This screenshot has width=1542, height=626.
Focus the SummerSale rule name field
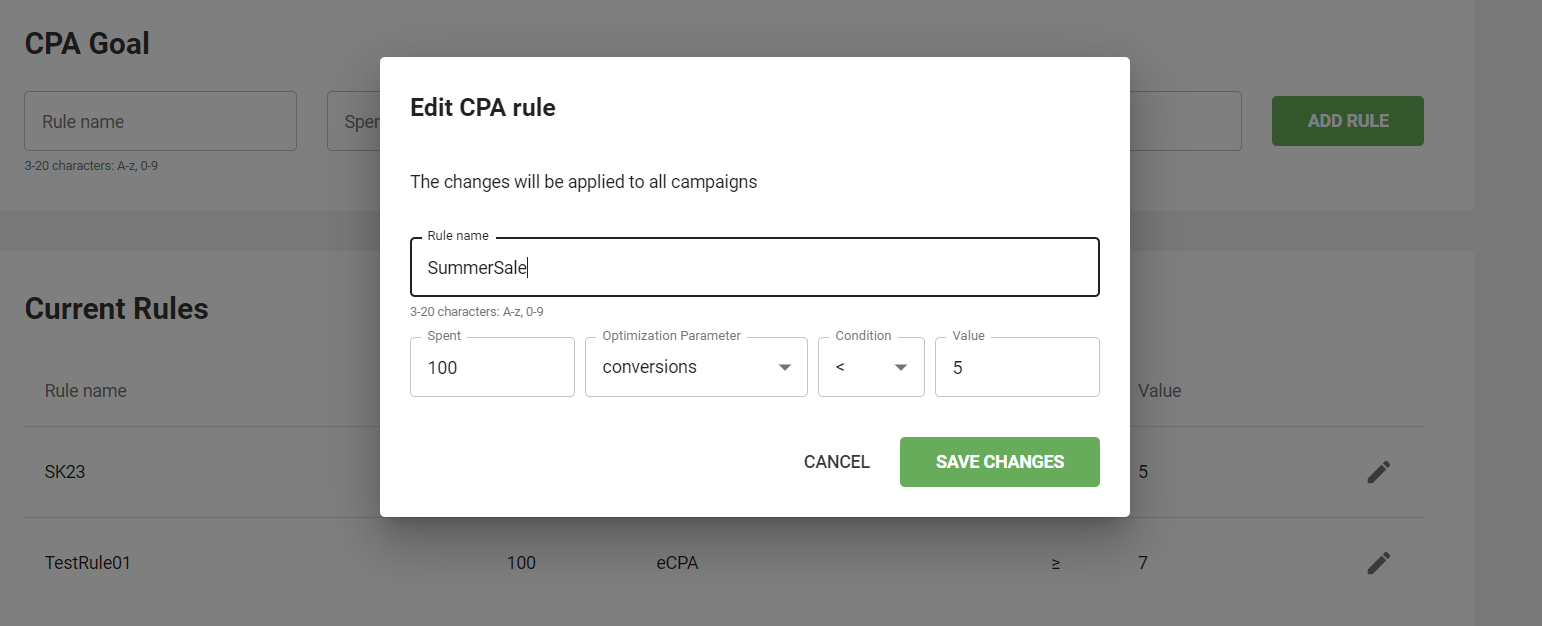click(x=754, y=267)
